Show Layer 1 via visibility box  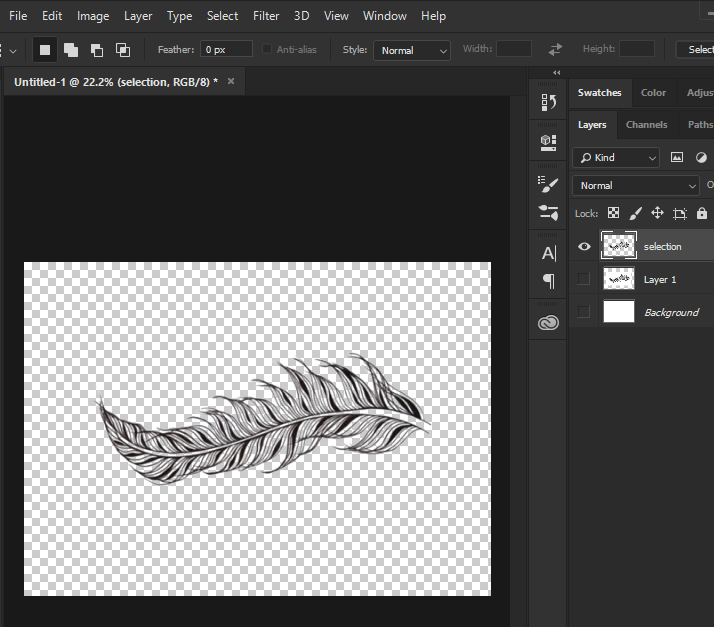pos(584,279)
